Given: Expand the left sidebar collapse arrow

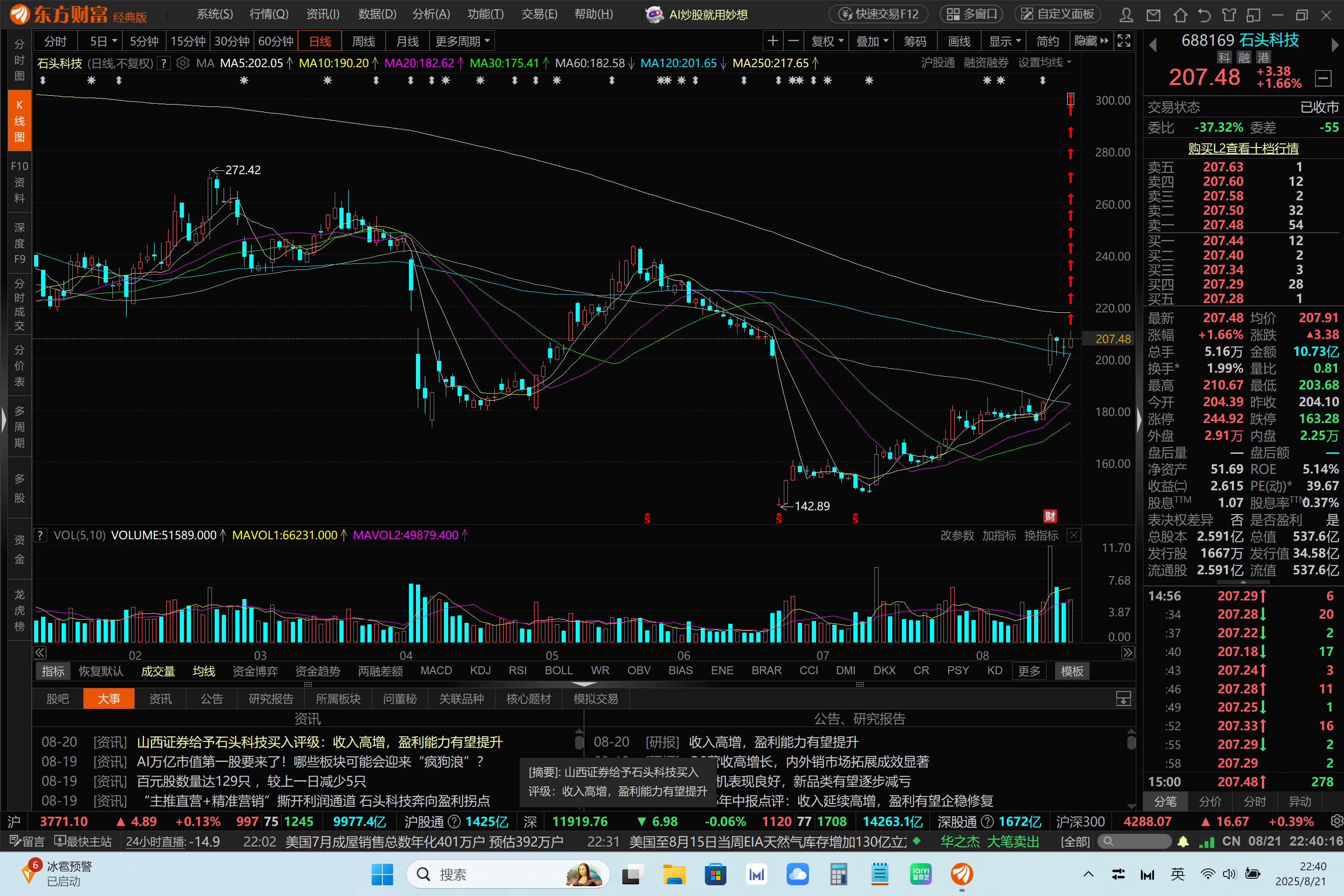Looking at the screenshot, I should pyautogui.click(x=3, y=421).
